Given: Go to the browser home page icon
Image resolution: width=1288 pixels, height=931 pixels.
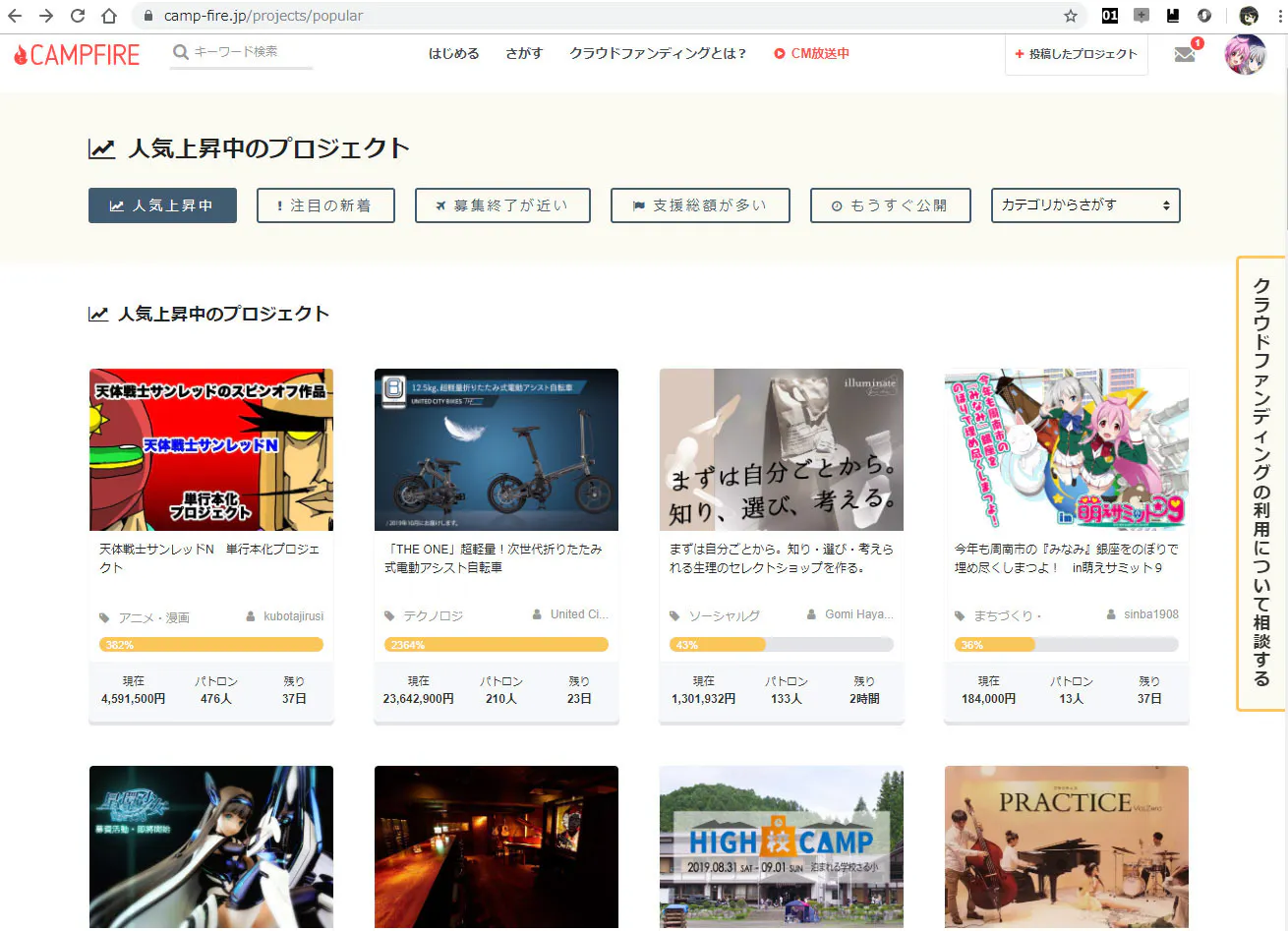Looking at the screenshot, I should point(109,16).
